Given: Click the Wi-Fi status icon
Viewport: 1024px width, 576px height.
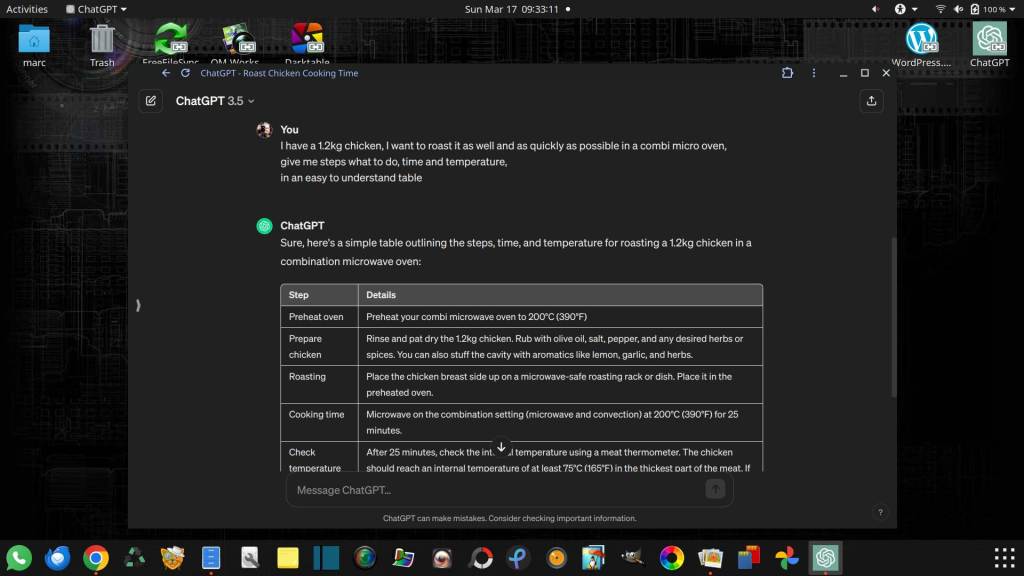Looking at the screenshot, I should click(940, 9).
